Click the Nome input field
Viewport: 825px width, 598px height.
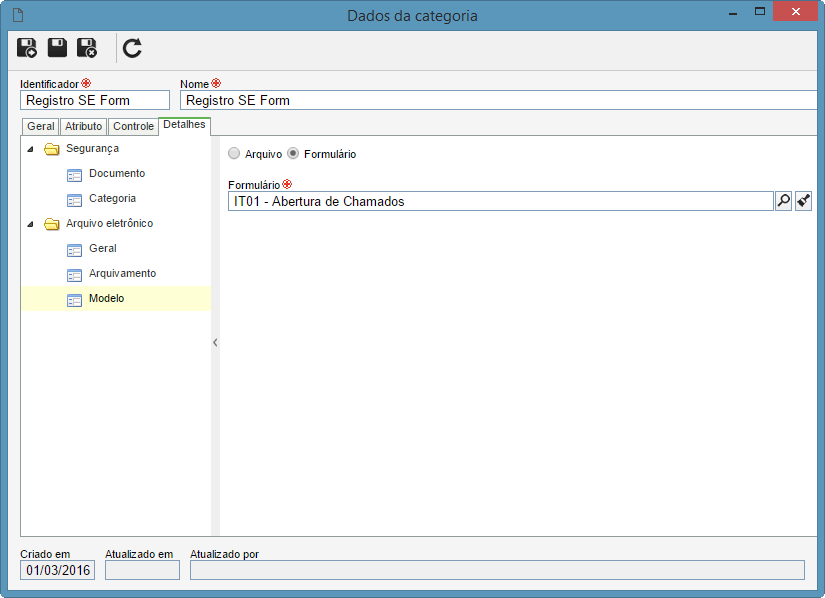pyautogui.click(x=498, y=100)
